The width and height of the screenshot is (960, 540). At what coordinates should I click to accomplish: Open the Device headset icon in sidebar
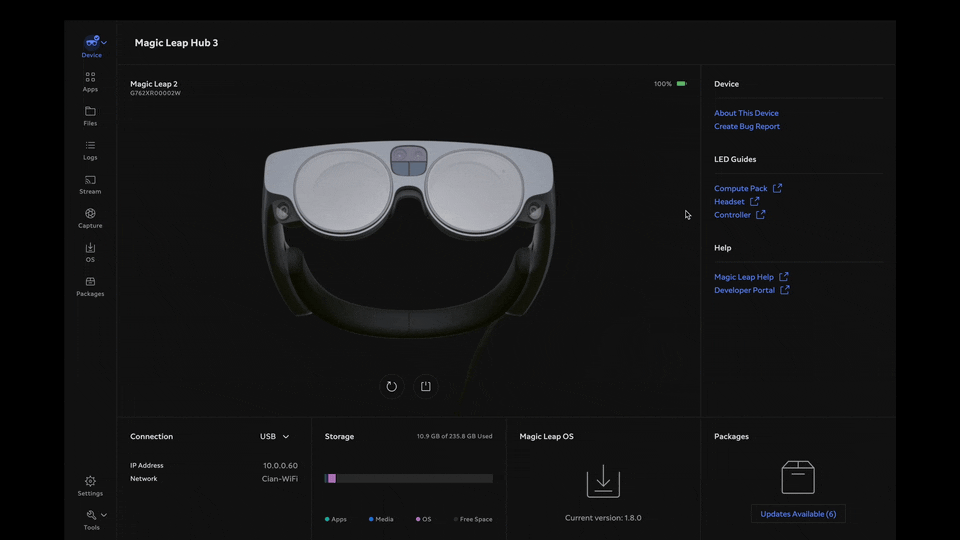point(92,42)
